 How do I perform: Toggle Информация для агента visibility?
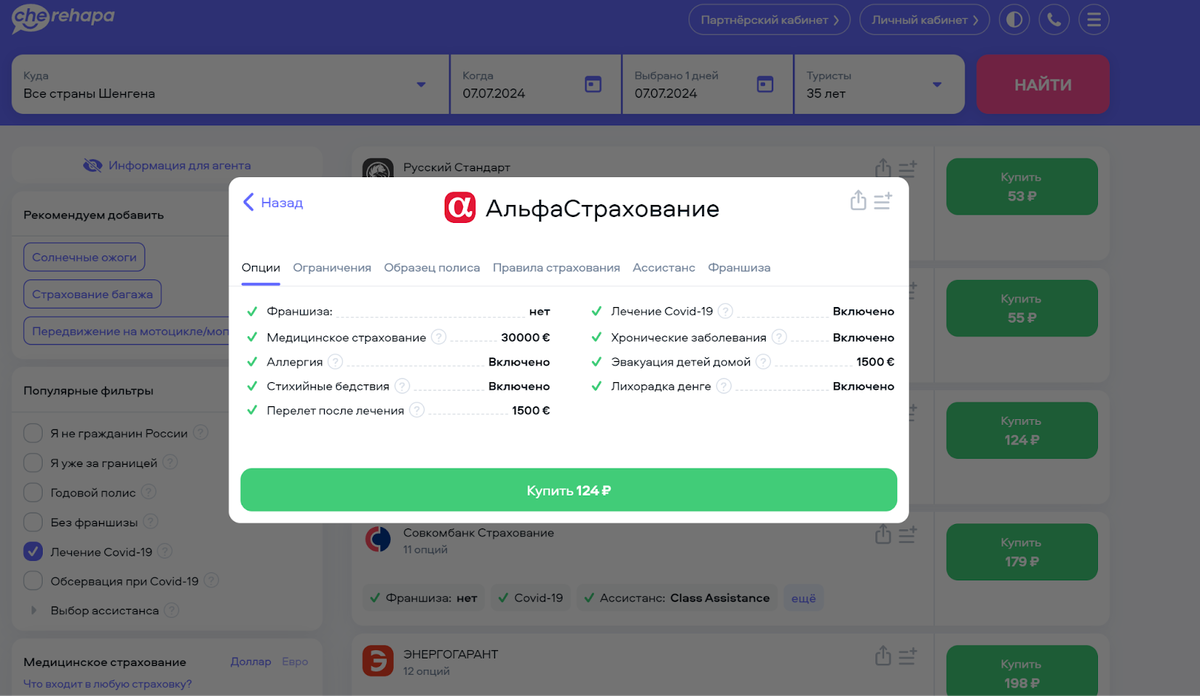coord(167,165)
